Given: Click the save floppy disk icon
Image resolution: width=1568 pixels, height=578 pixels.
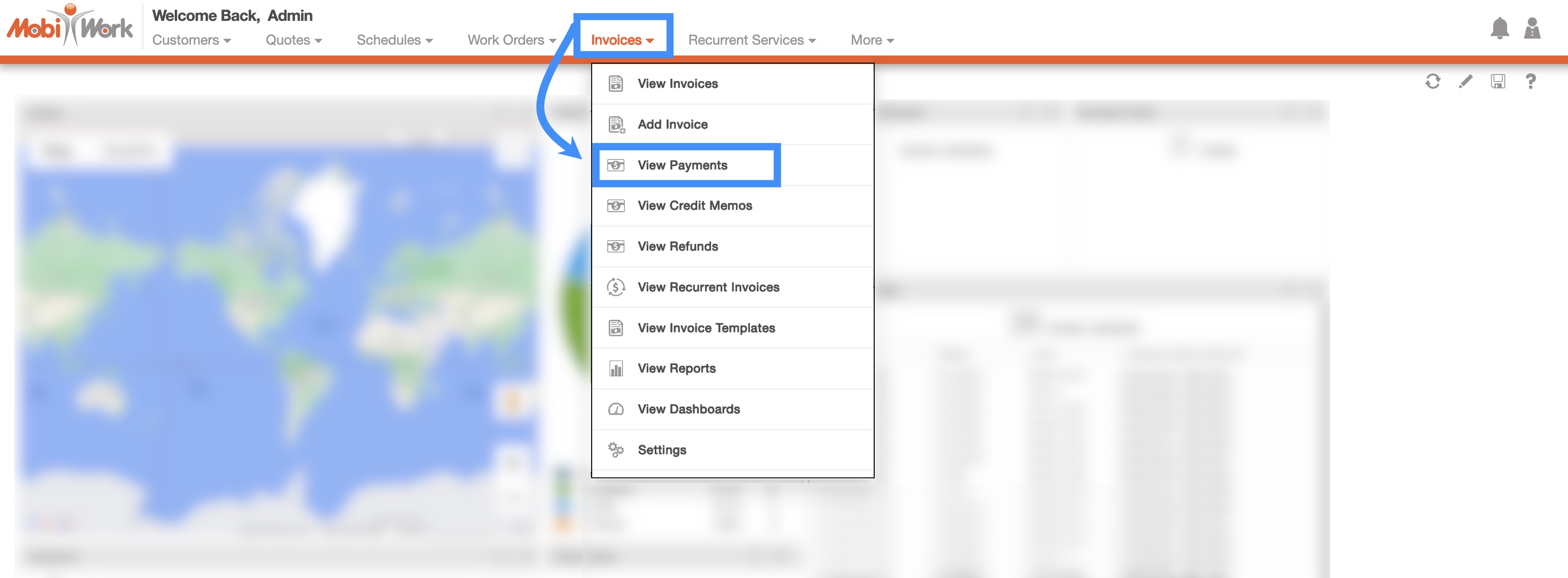Looking at the screenshot, I should coord(1497,81).
